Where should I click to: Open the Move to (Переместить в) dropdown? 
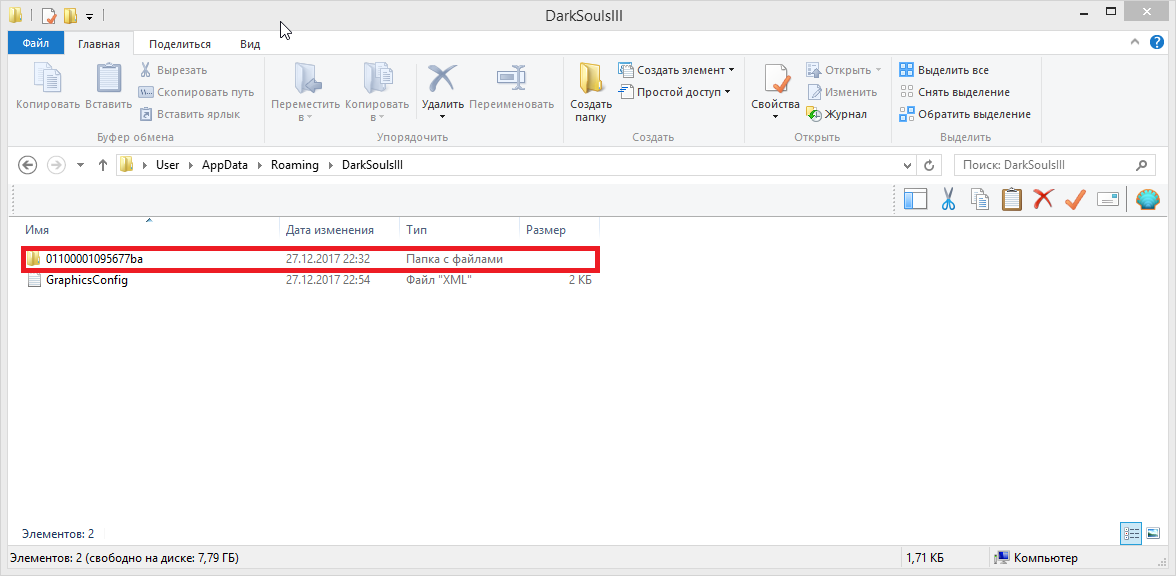pos(305,92)
